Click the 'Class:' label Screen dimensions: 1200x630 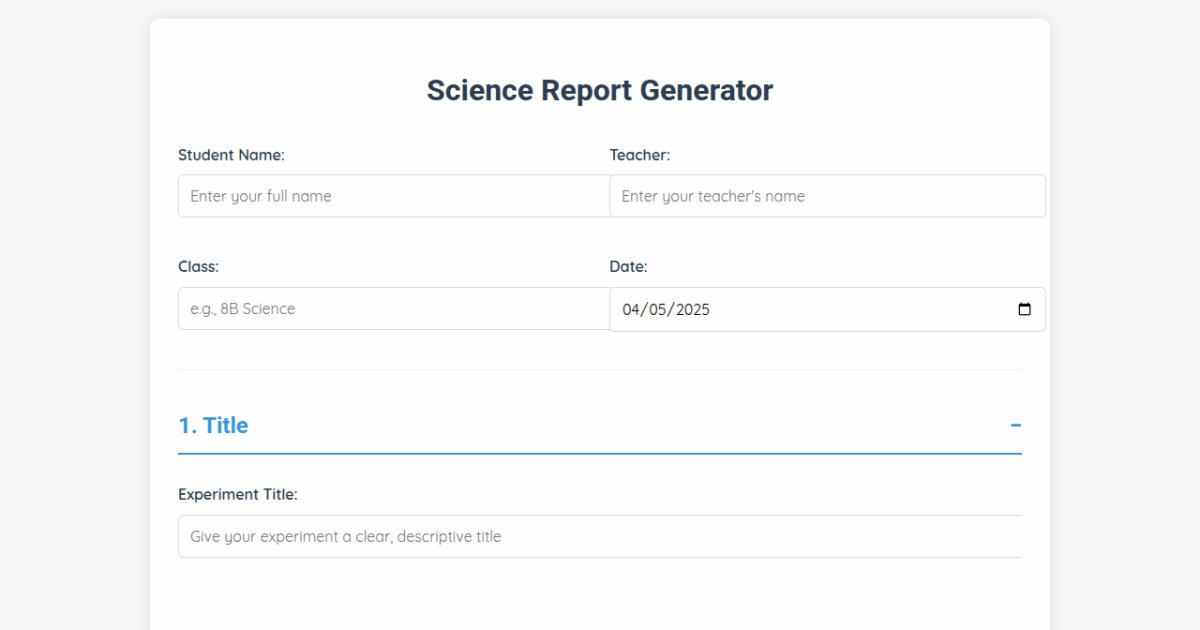[x=198, y=266]
